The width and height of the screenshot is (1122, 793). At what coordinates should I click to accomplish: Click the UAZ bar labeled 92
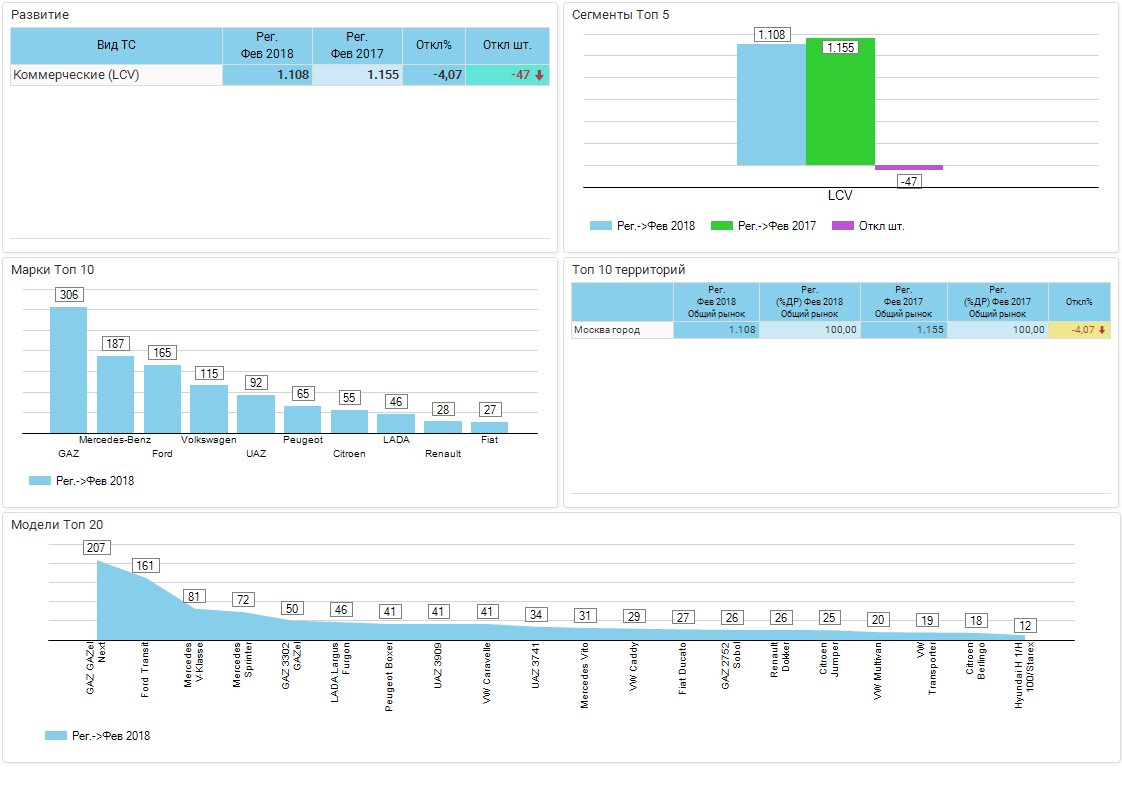click(x=256, y=414)
